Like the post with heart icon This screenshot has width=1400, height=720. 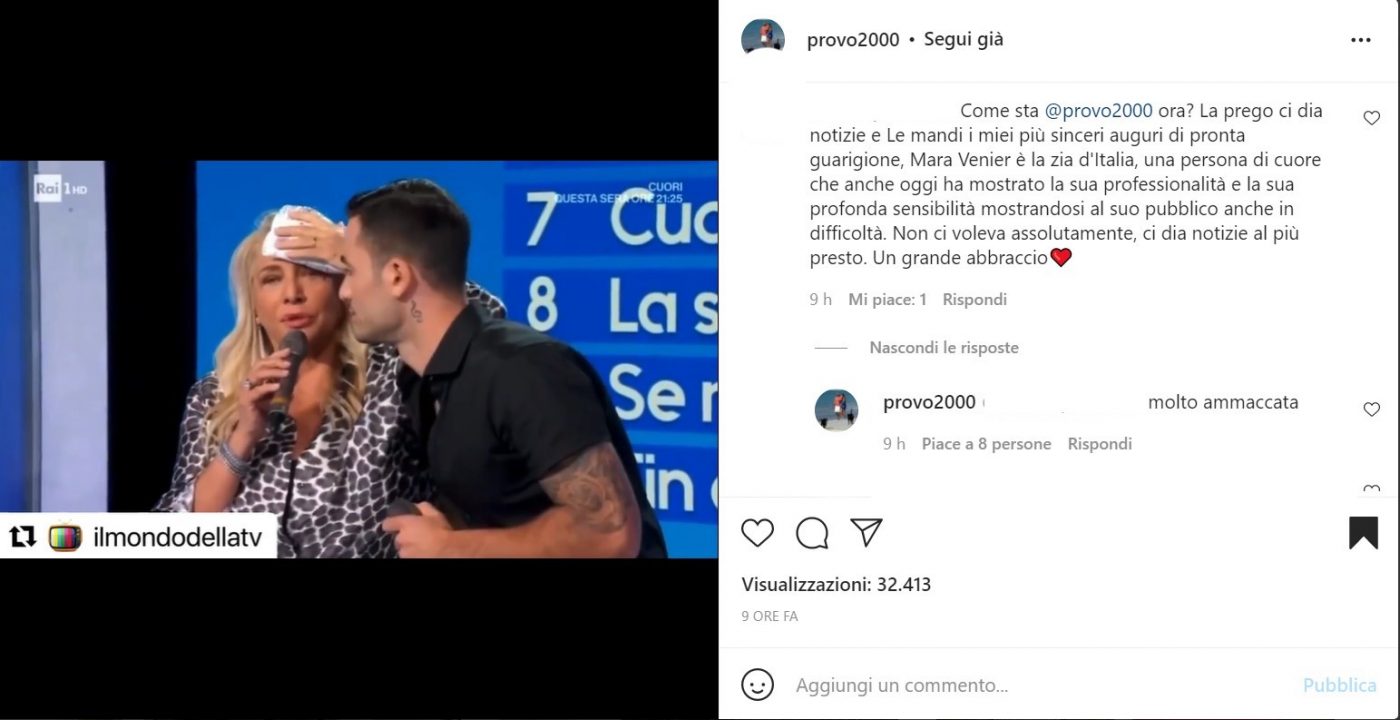[x=757, y=533]
